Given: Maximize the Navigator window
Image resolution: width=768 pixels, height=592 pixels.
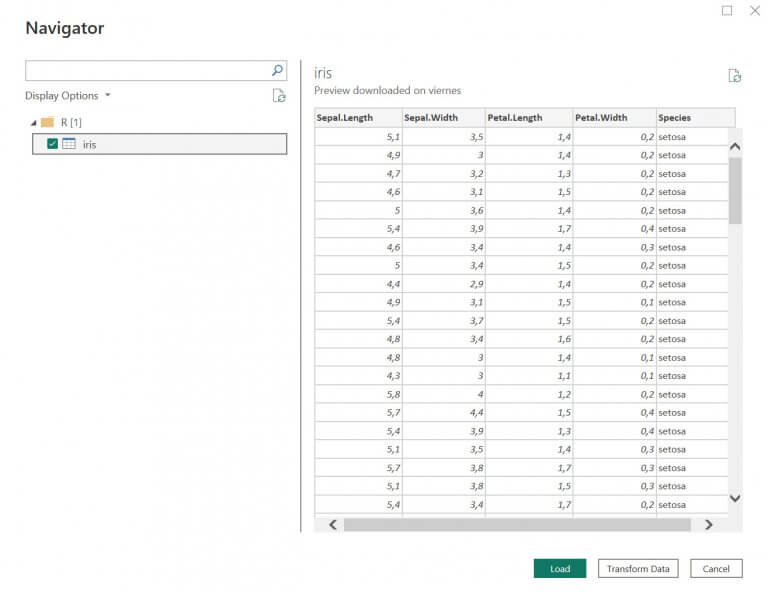Looking at the screenshot, I should click(727, 11).
